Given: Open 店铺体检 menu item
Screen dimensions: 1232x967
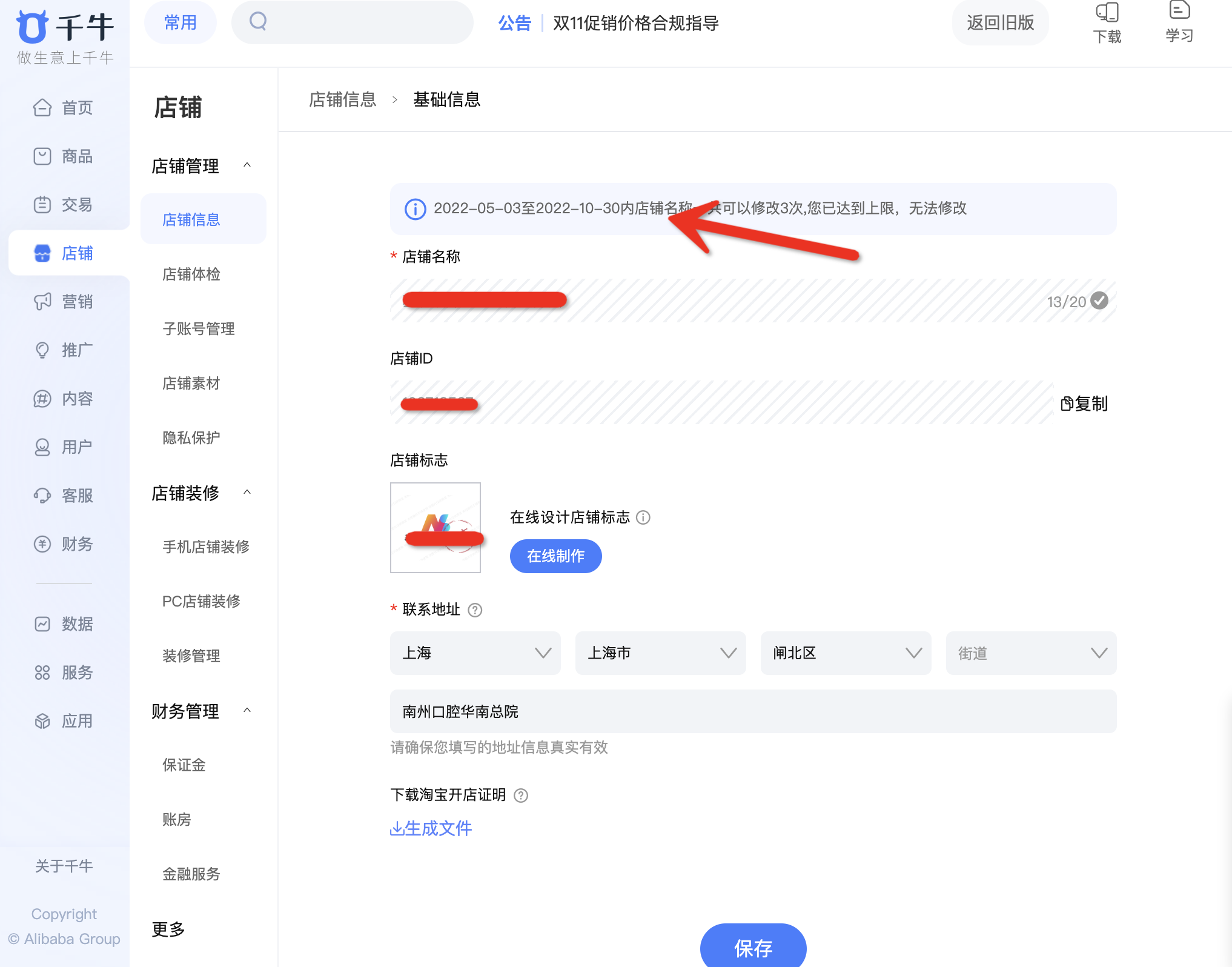Looking at the screenshot, I should click(191, 274).
